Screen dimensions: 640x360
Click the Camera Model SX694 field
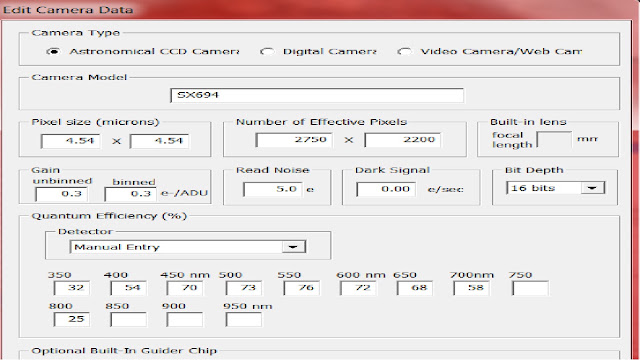tap(317, 95)
